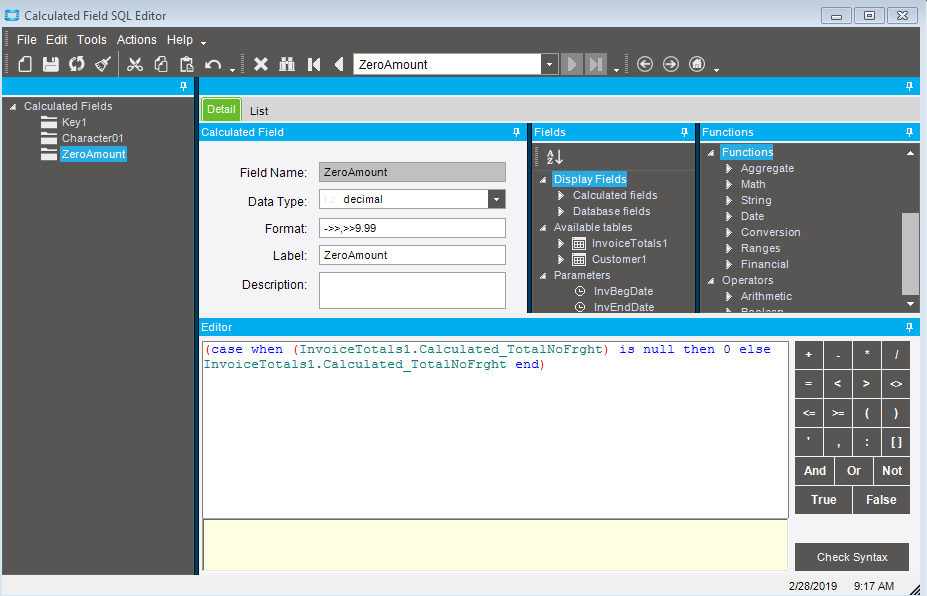
Task: Save using the floppy disk icon
Action: point(51,64)
